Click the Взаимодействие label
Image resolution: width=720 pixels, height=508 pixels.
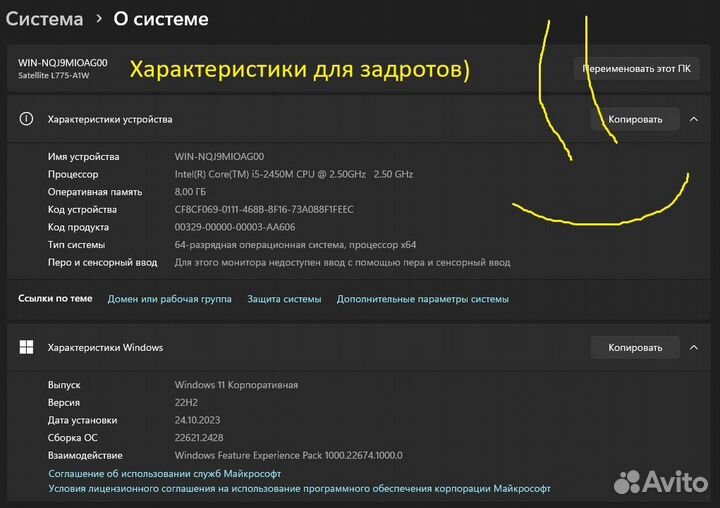tap(85, 455)
